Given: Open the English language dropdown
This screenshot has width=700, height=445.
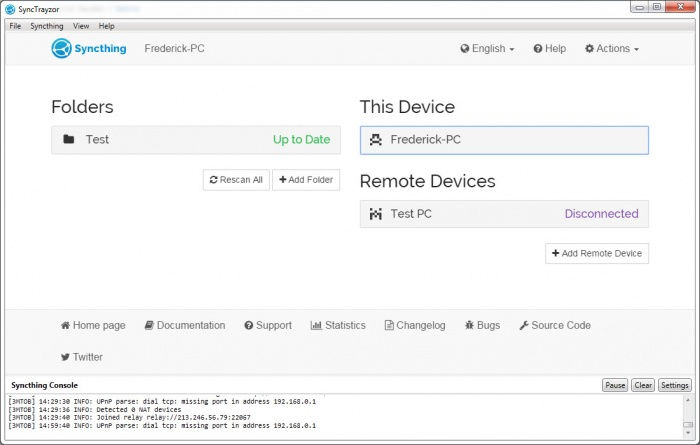Looking at the screenshot, I should [487, 49].
